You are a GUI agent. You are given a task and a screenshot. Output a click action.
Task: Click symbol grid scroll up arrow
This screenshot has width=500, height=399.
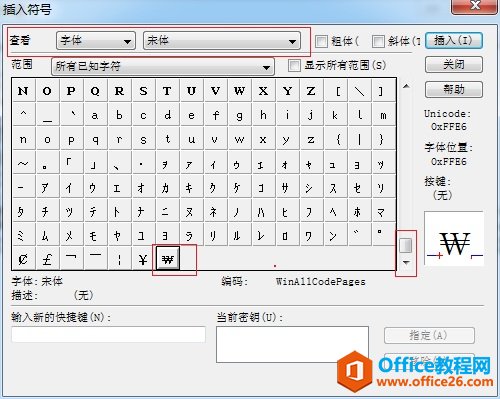(406, 86)
